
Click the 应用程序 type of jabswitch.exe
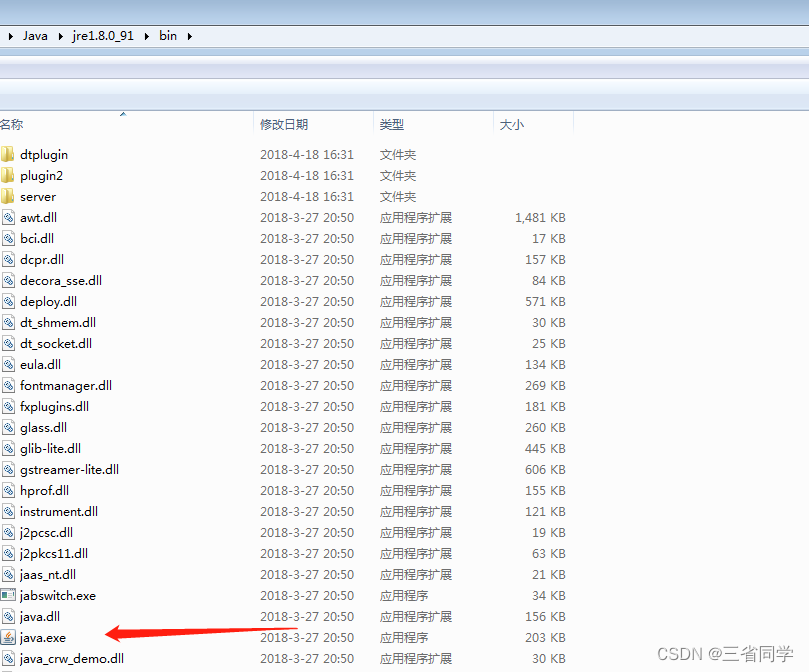(404, 596)
